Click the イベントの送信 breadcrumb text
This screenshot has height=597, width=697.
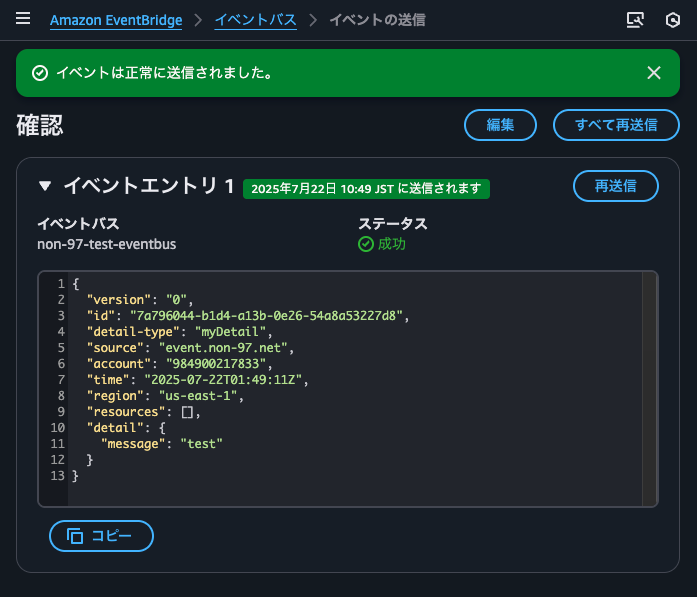point(377,20)
